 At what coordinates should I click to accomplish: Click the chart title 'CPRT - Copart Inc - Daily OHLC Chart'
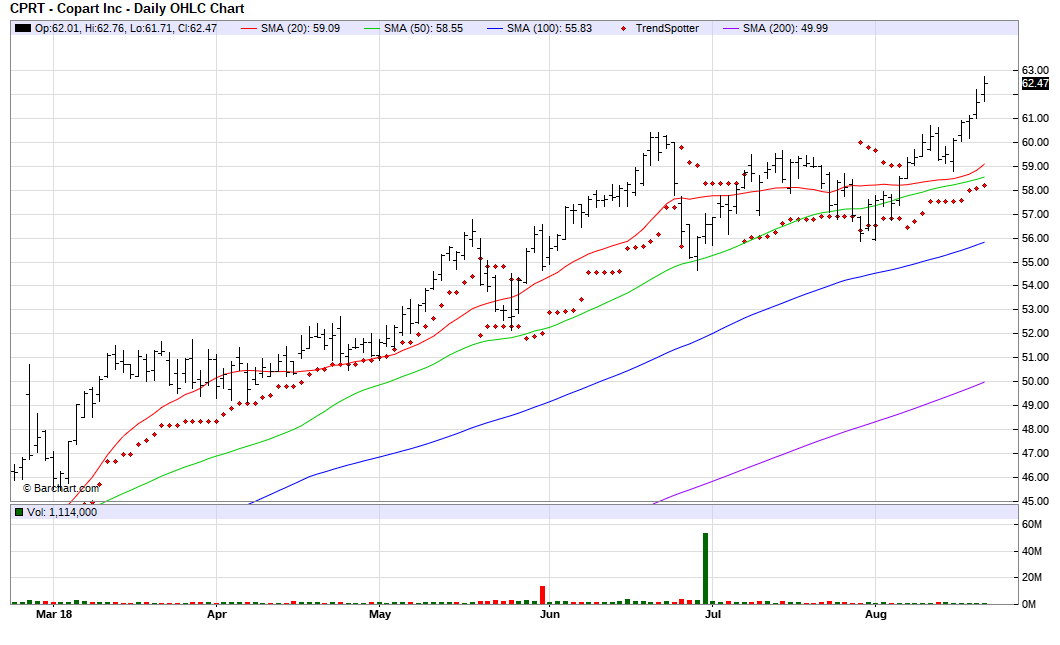click(127, 9)
